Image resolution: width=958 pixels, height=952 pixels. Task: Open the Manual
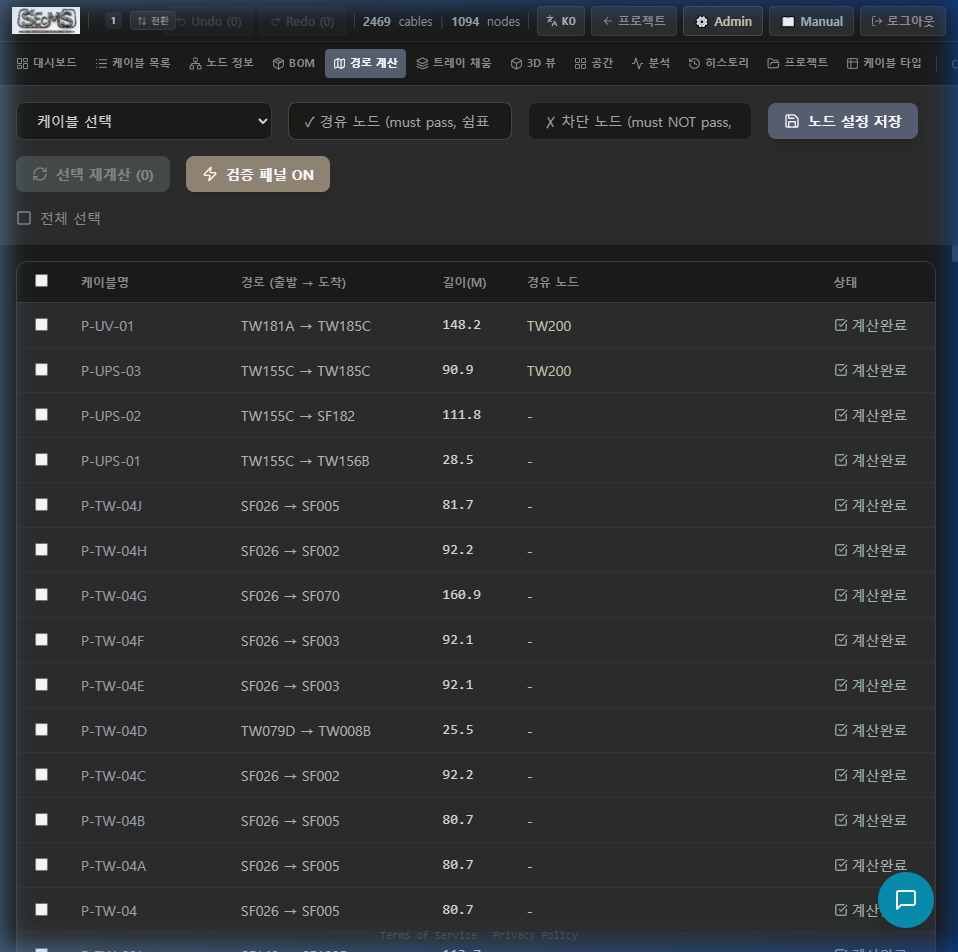[811, 21]
